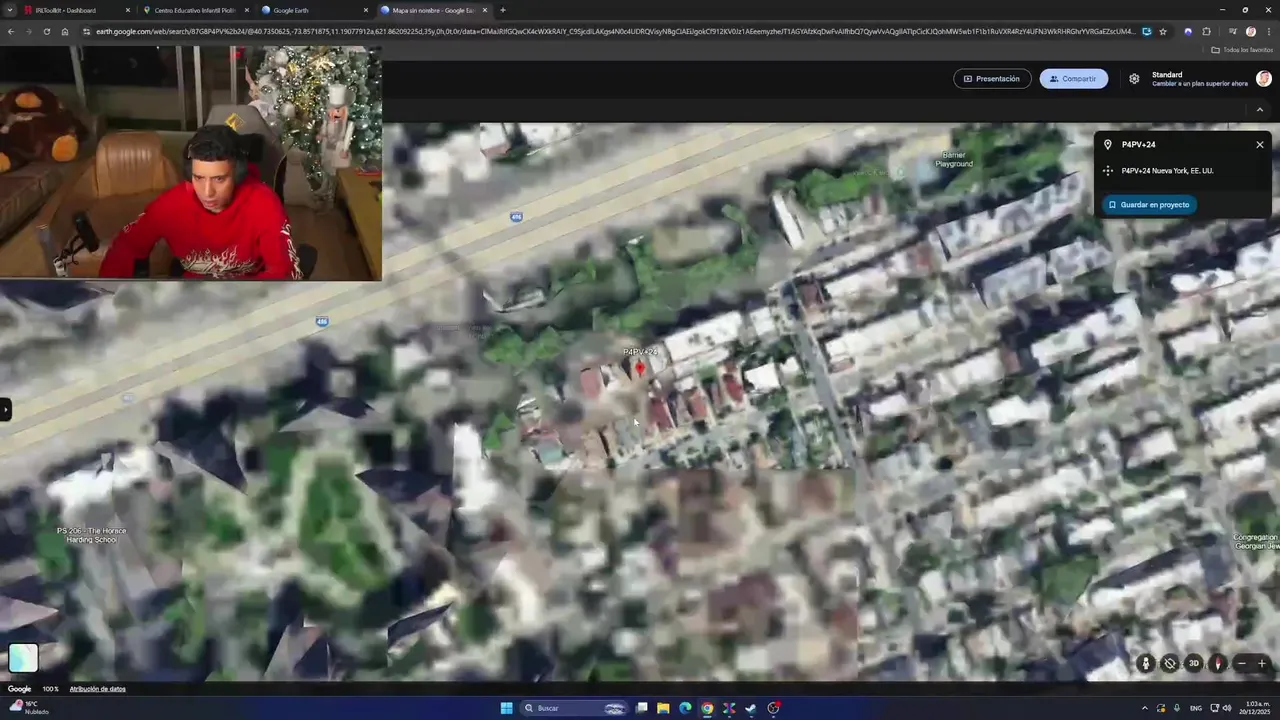Viewport: 1280px width, 720px height.
Task: Click the location pin icon in info card
Action: (1108, 145)
